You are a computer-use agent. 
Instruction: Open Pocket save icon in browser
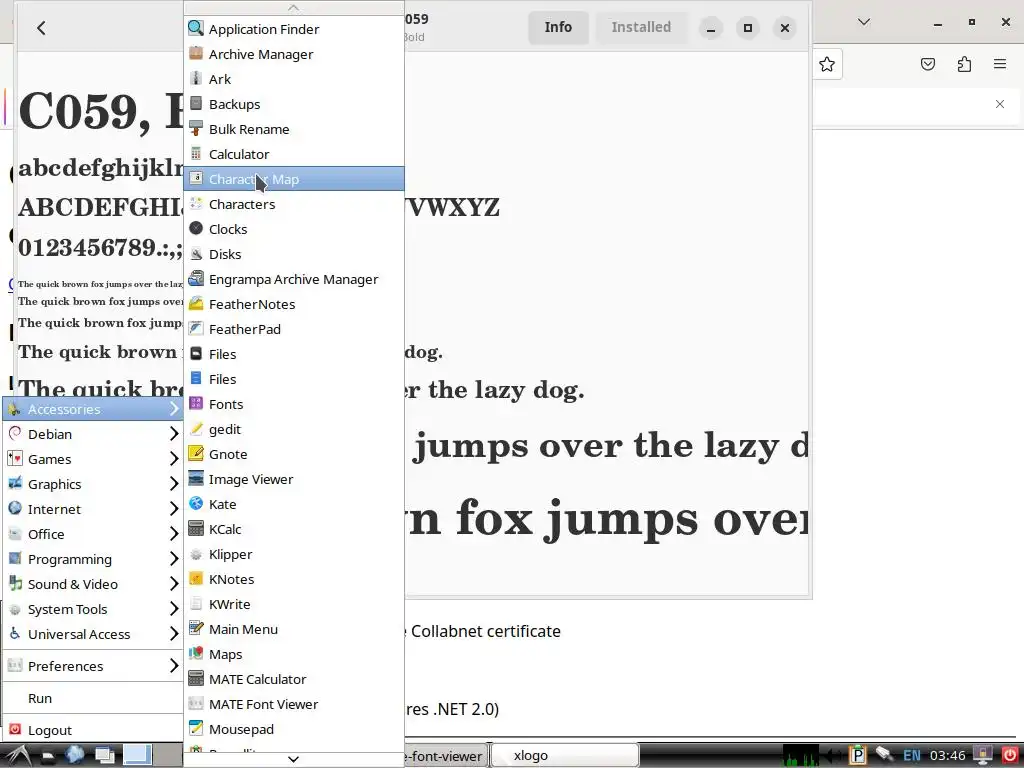point(928,64)
